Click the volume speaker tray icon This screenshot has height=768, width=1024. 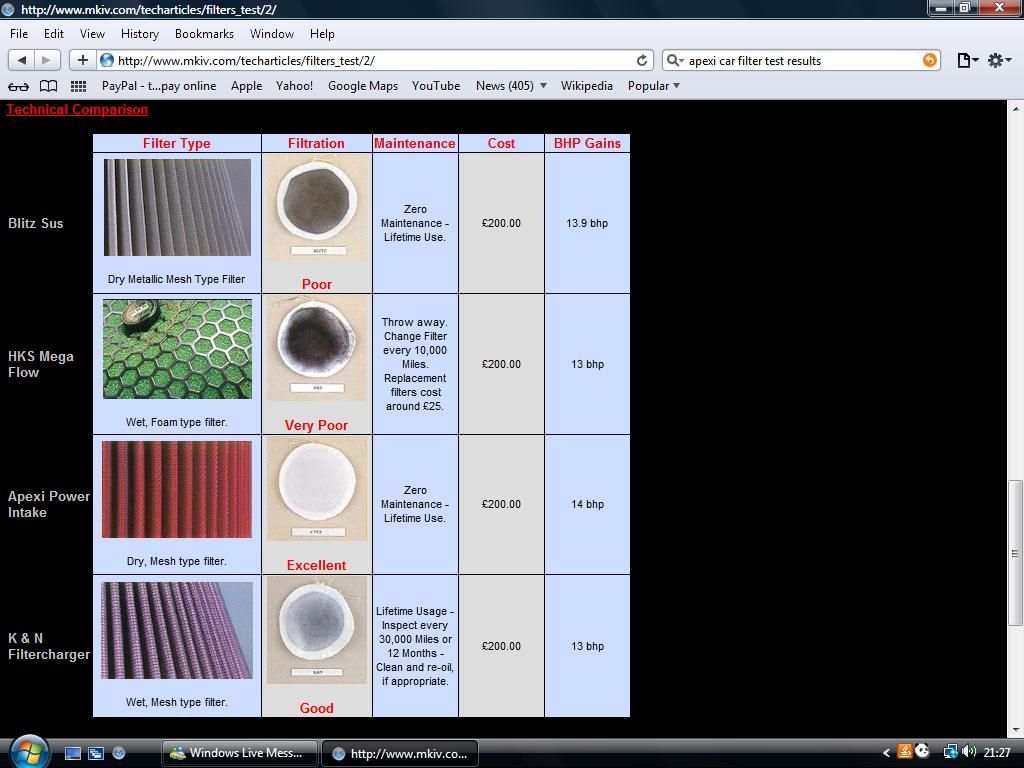[968, 752]
